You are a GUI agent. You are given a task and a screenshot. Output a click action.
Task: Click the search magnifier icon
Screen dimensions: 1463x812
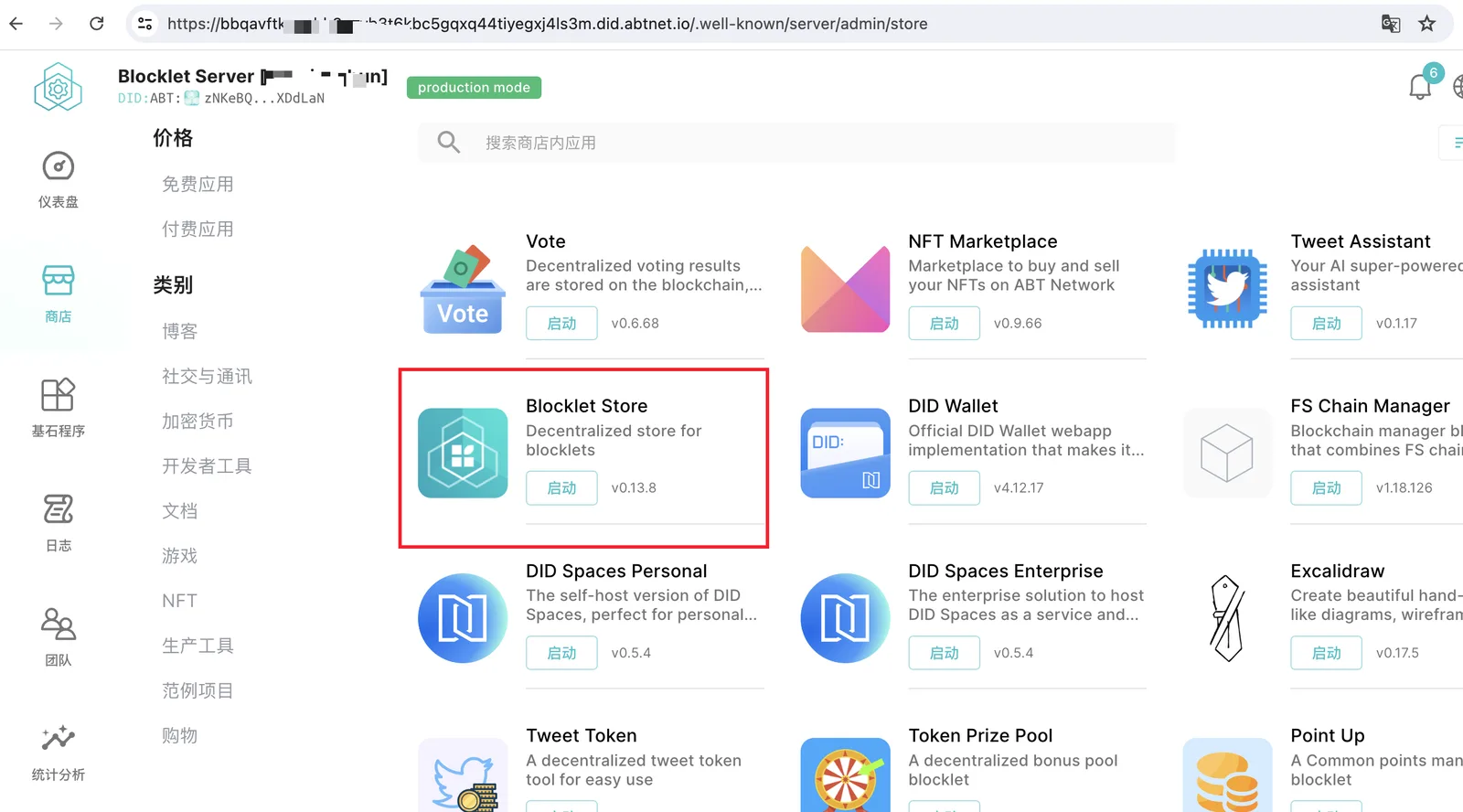coord(448,142)
